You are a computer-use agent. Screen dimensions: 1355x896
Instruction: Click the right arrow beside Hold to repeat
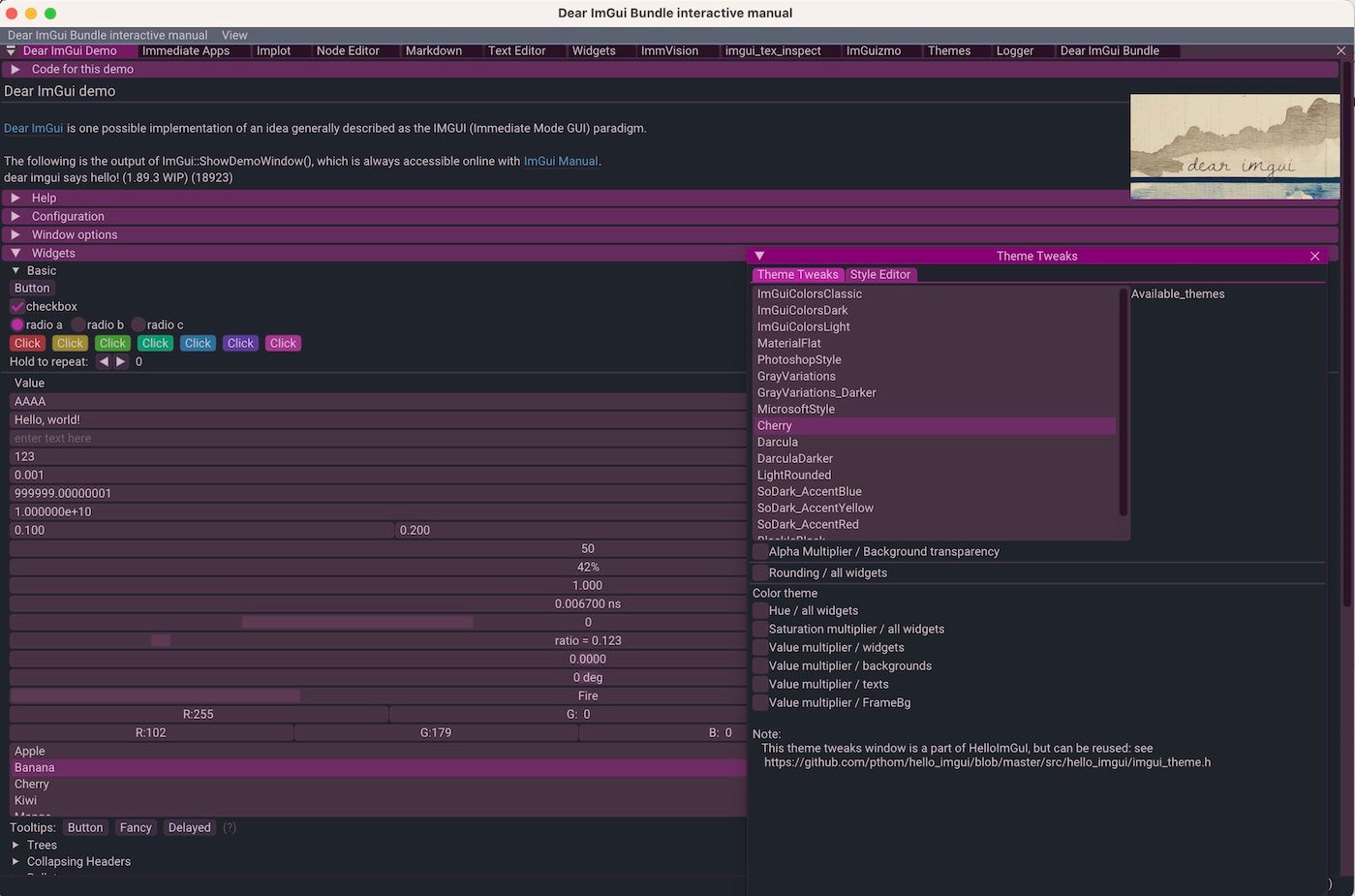point(121,361)
